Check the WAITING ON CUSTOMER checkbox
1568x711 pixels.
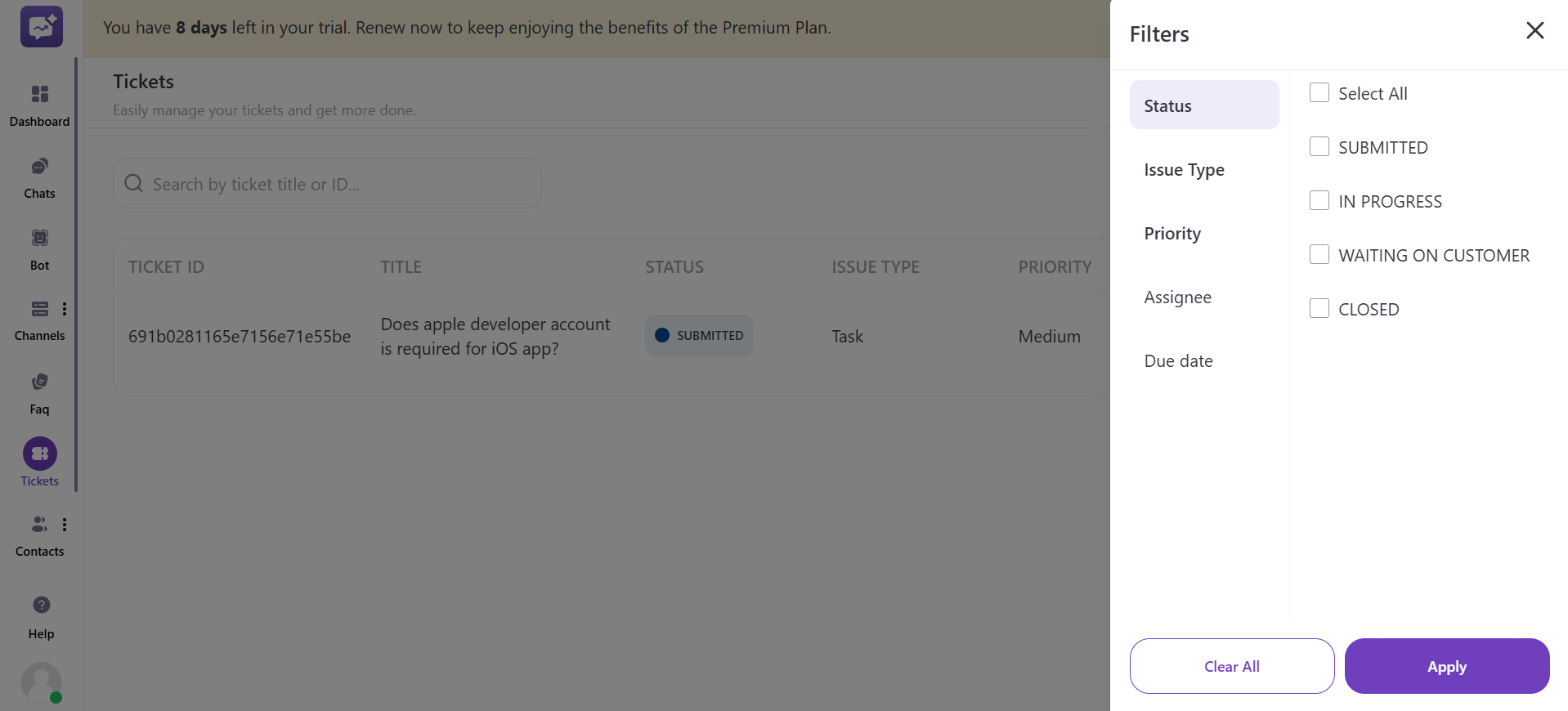1319,254
